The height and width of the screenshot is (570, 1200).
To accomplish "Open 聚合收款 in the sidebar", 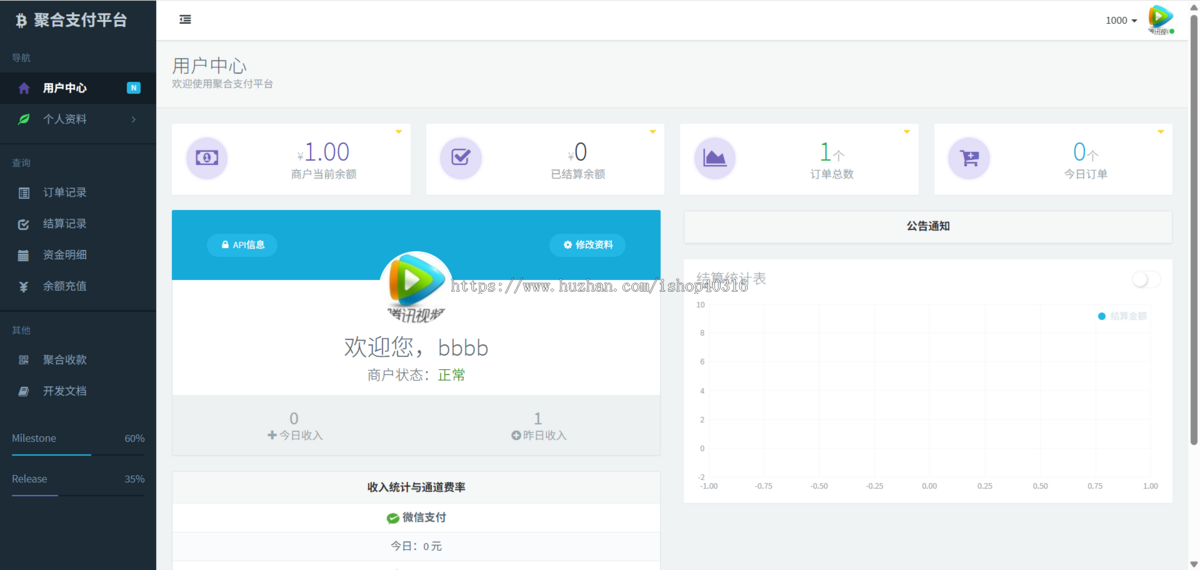I will coord(78,360).
